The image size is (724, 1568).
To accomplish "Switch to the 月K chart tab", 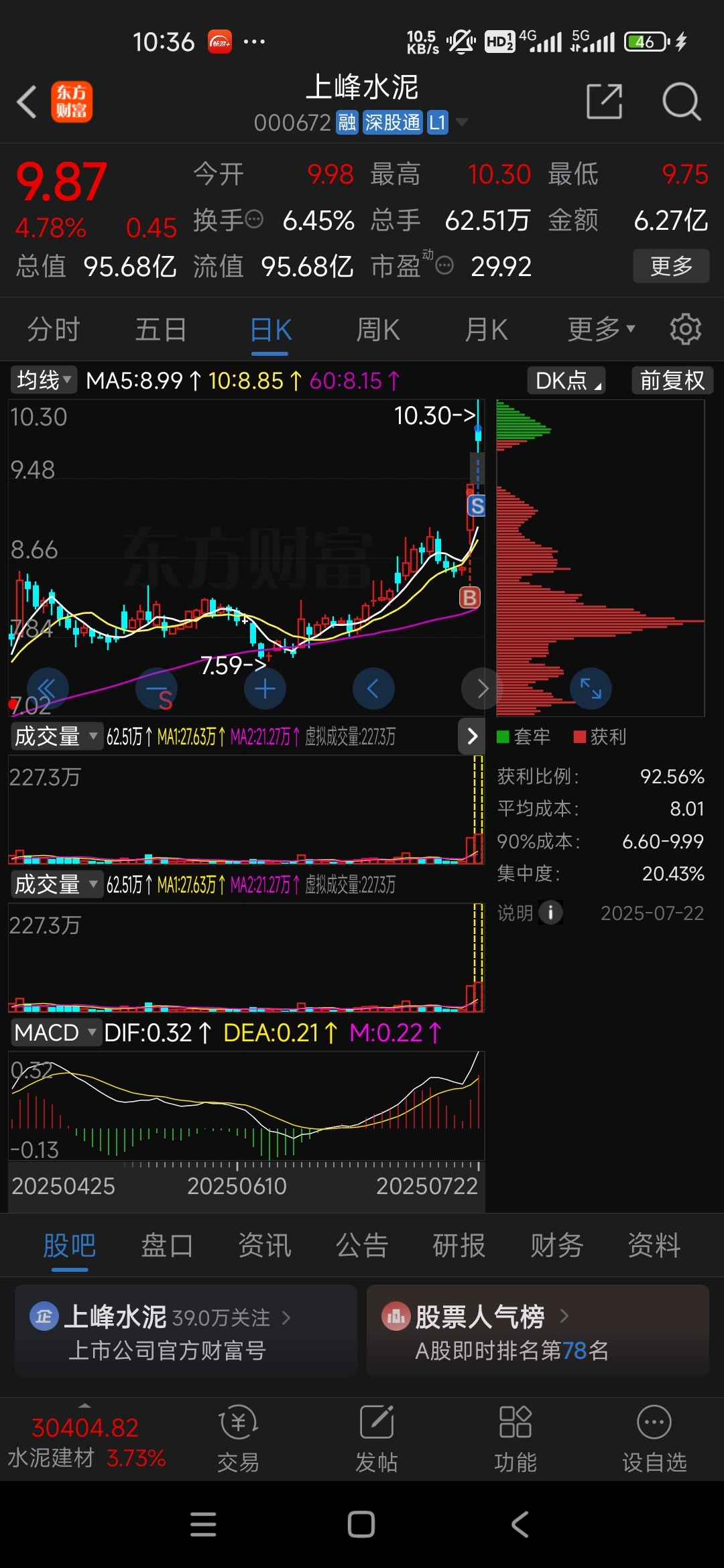I will [487, 330].
